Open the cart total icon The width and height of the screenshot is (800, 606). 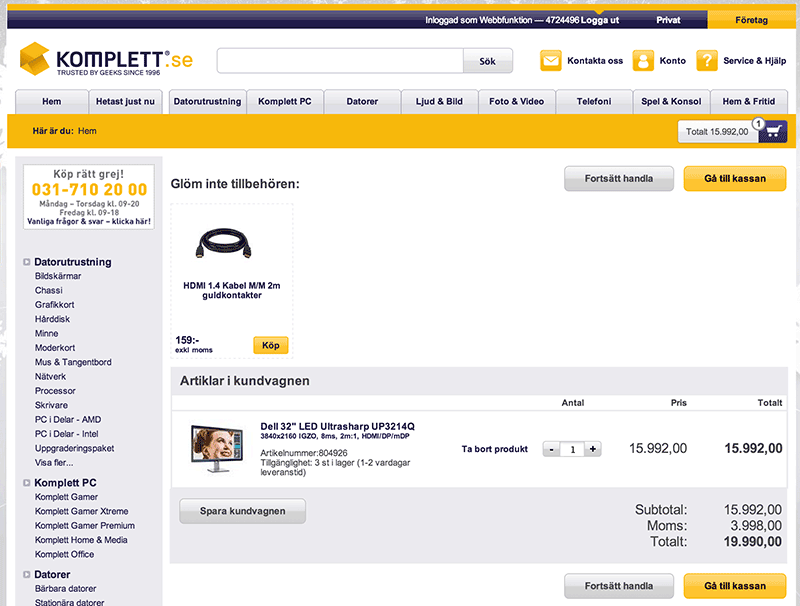[x=768, y=132]
